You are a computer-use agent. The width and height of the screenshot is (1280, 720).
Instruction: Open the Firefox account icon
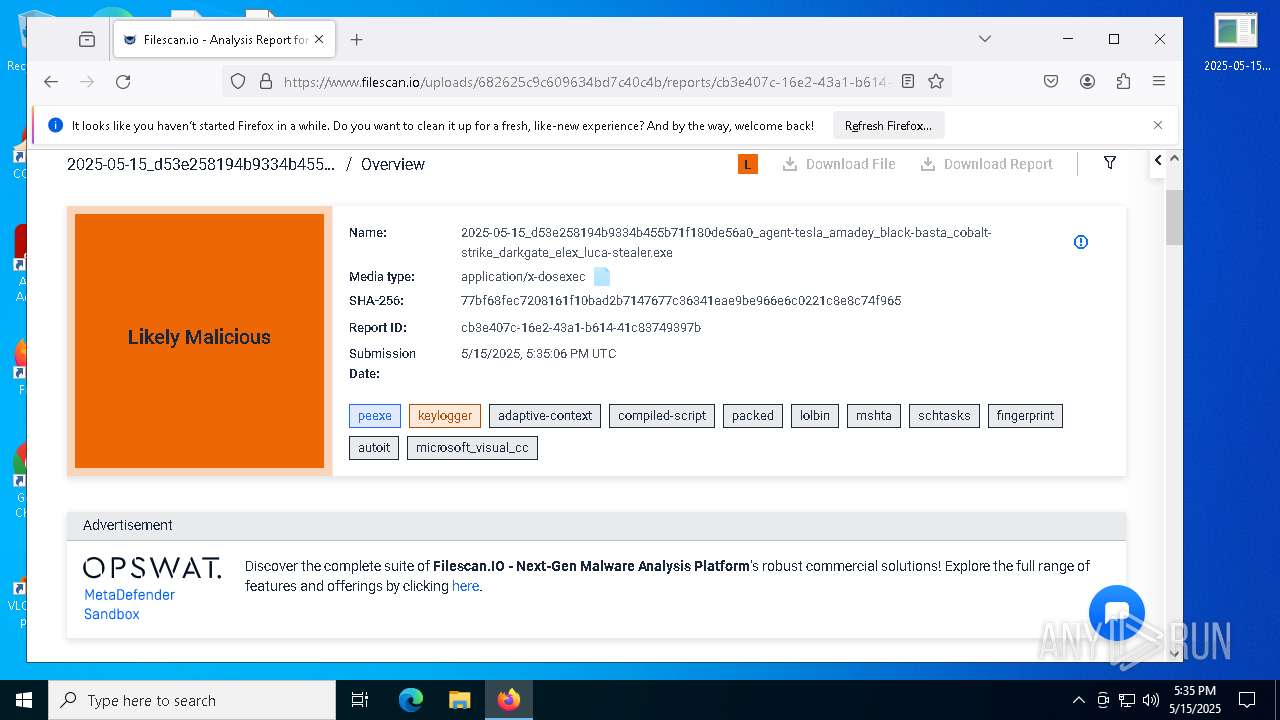(1087, 82)
